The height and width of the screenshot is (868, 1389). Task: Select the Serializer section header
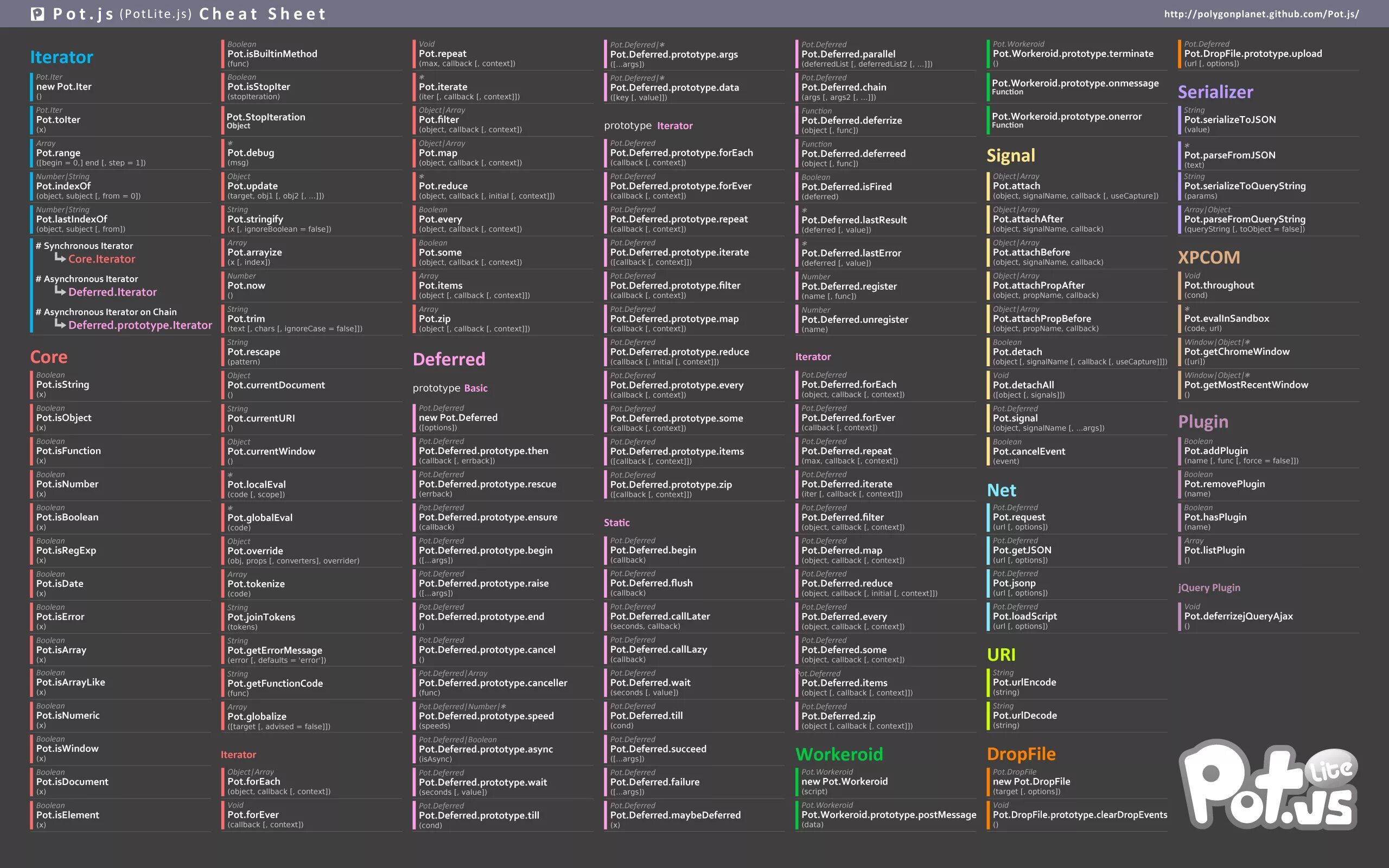[x=1216, y=92]
